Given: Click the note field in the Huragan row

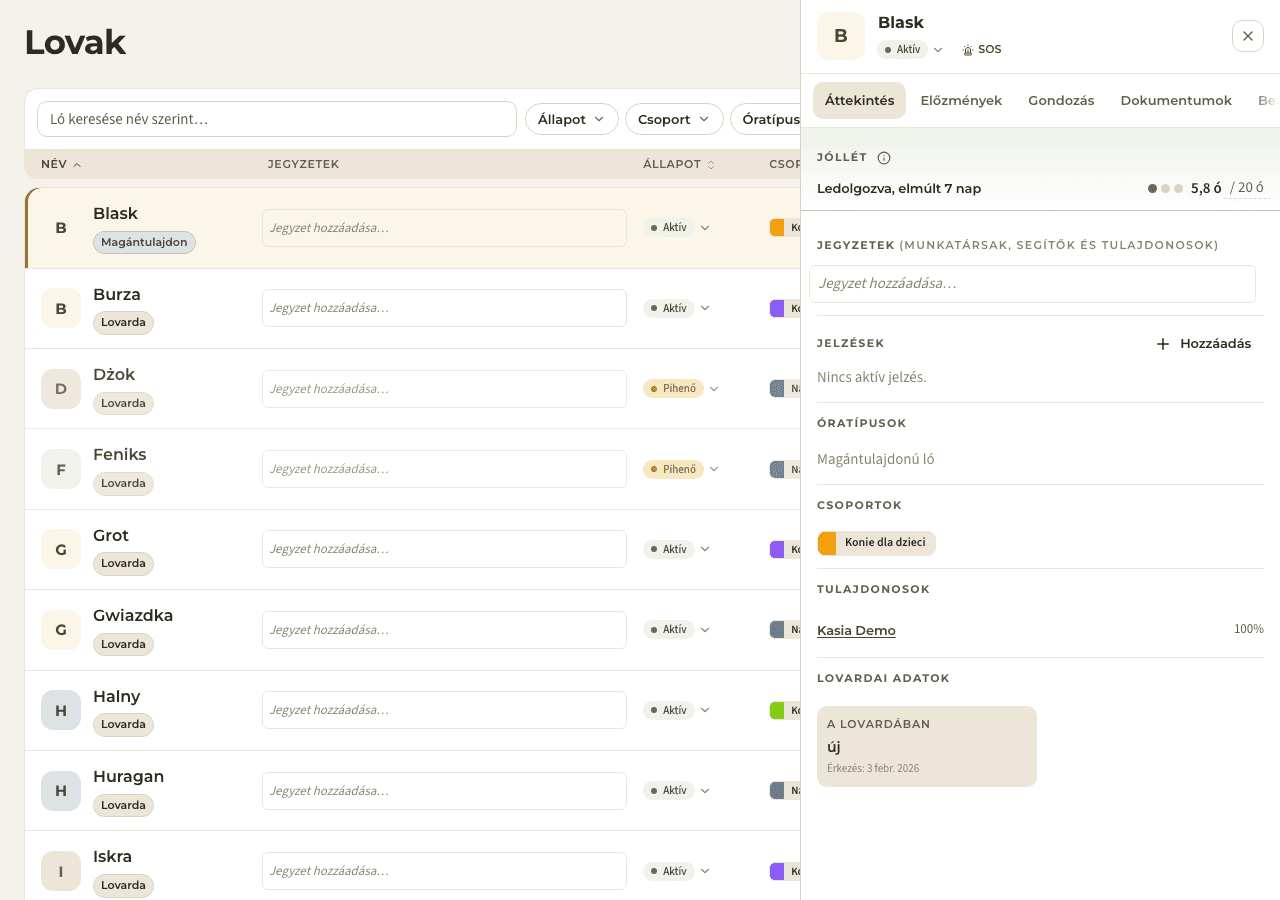Looking at the screenshot, I should tap(444, 791).
